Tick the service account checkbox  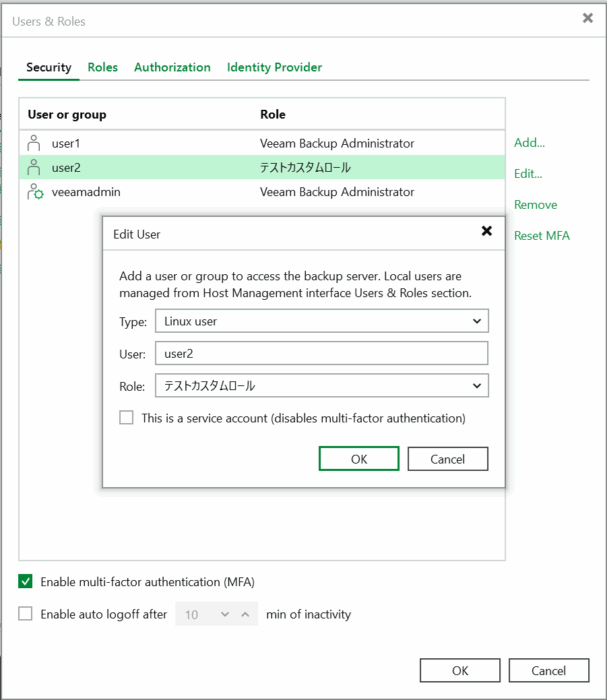pos(126,418)
